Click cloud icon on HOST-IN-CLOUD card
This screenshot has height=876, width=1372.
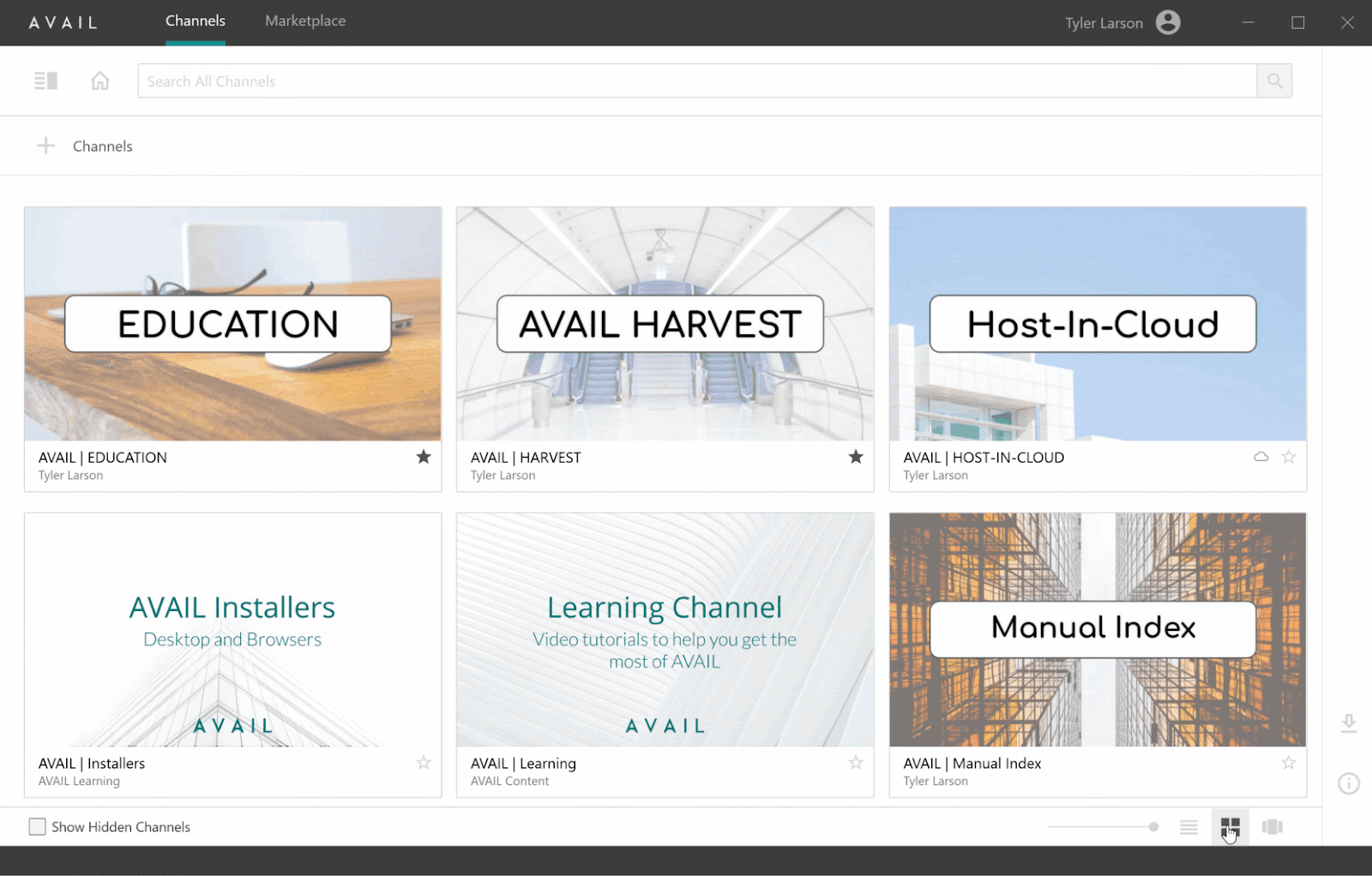tap(1261, 457)
